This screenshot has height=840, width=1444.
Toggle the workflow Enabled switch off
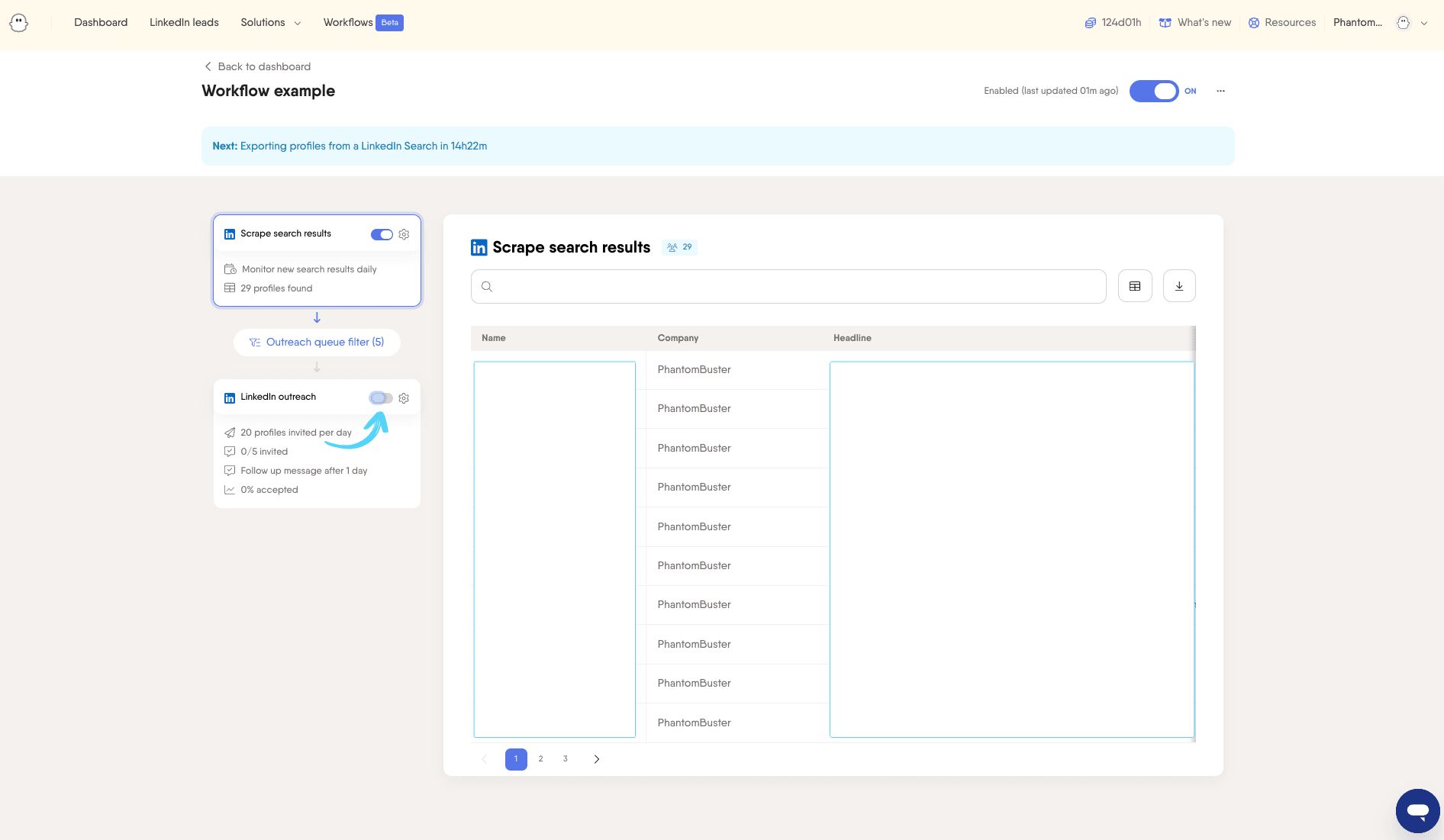click(1154, 91)
